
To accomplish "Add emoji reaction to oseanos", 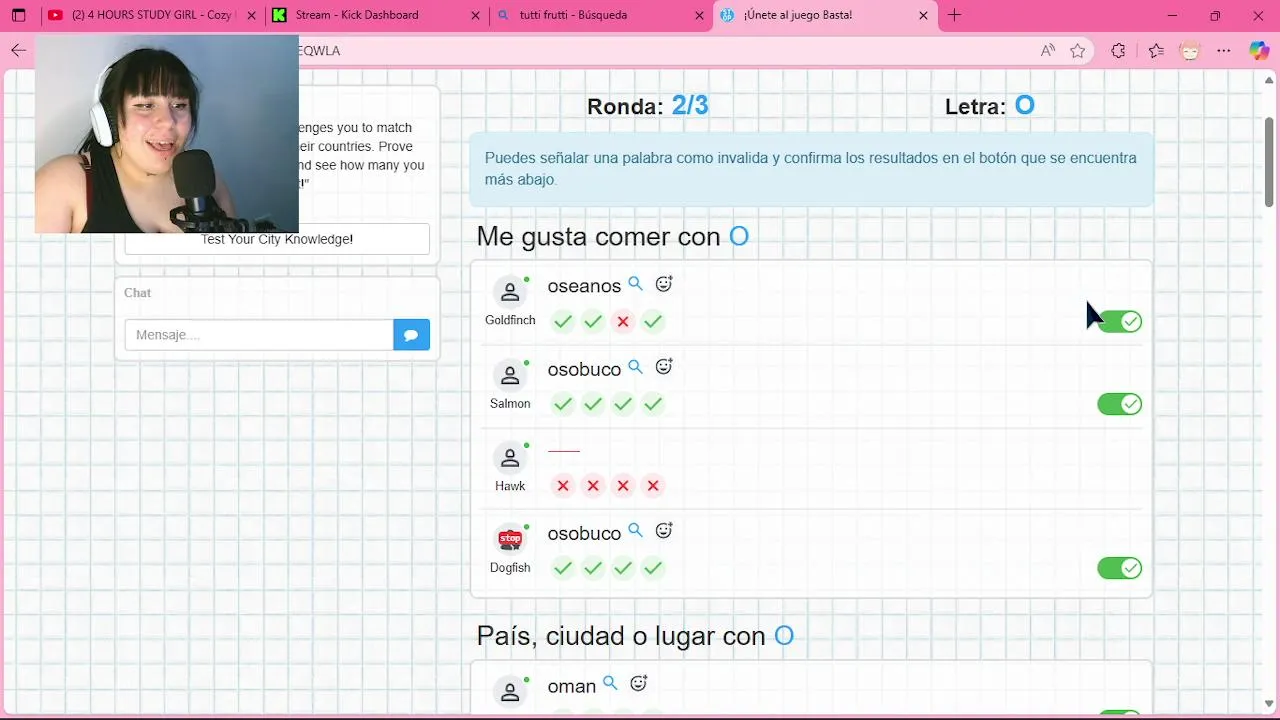I will click(x=664, y=284).
